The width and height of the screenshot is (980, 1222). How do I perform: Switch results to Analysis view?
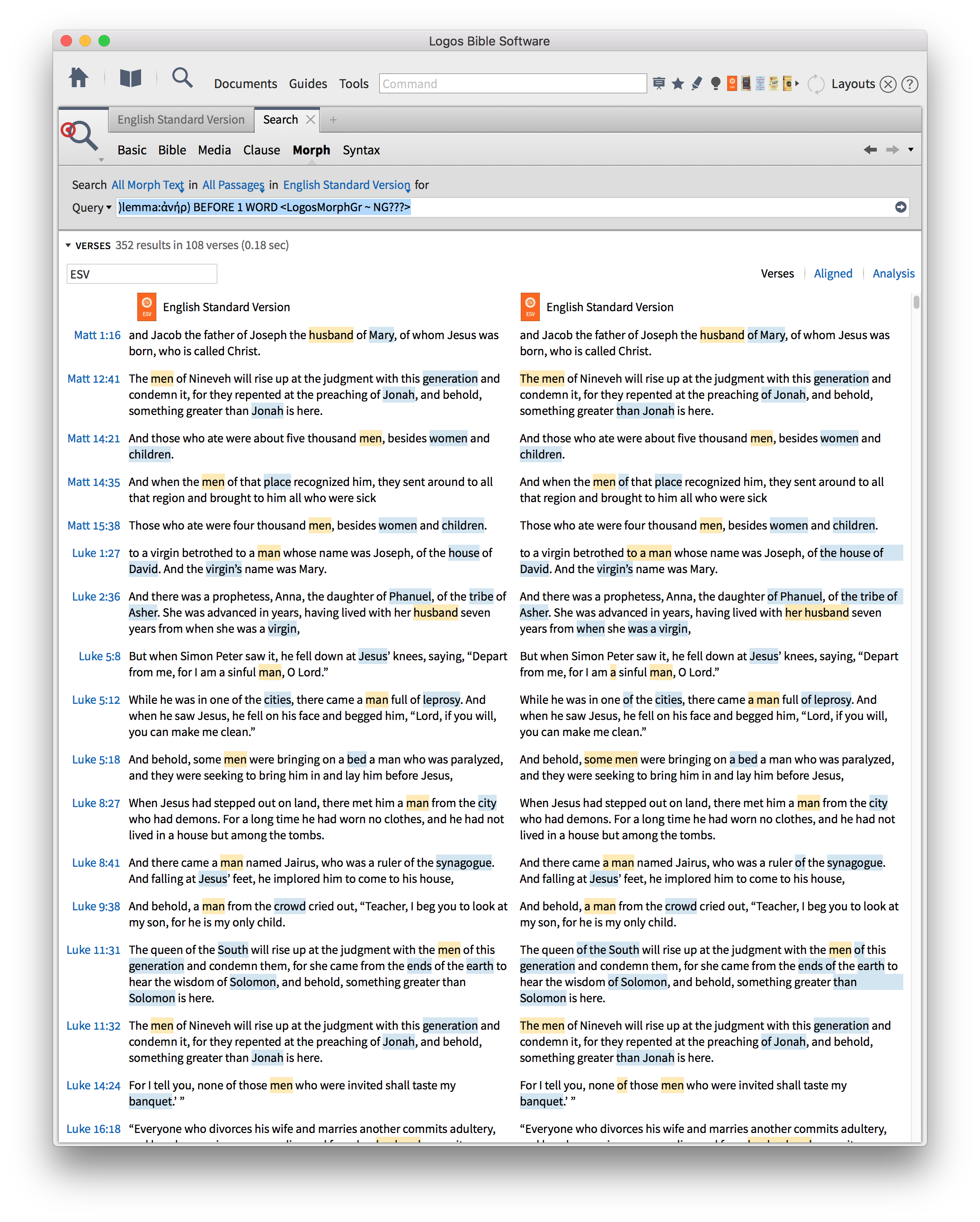[893, 274]
